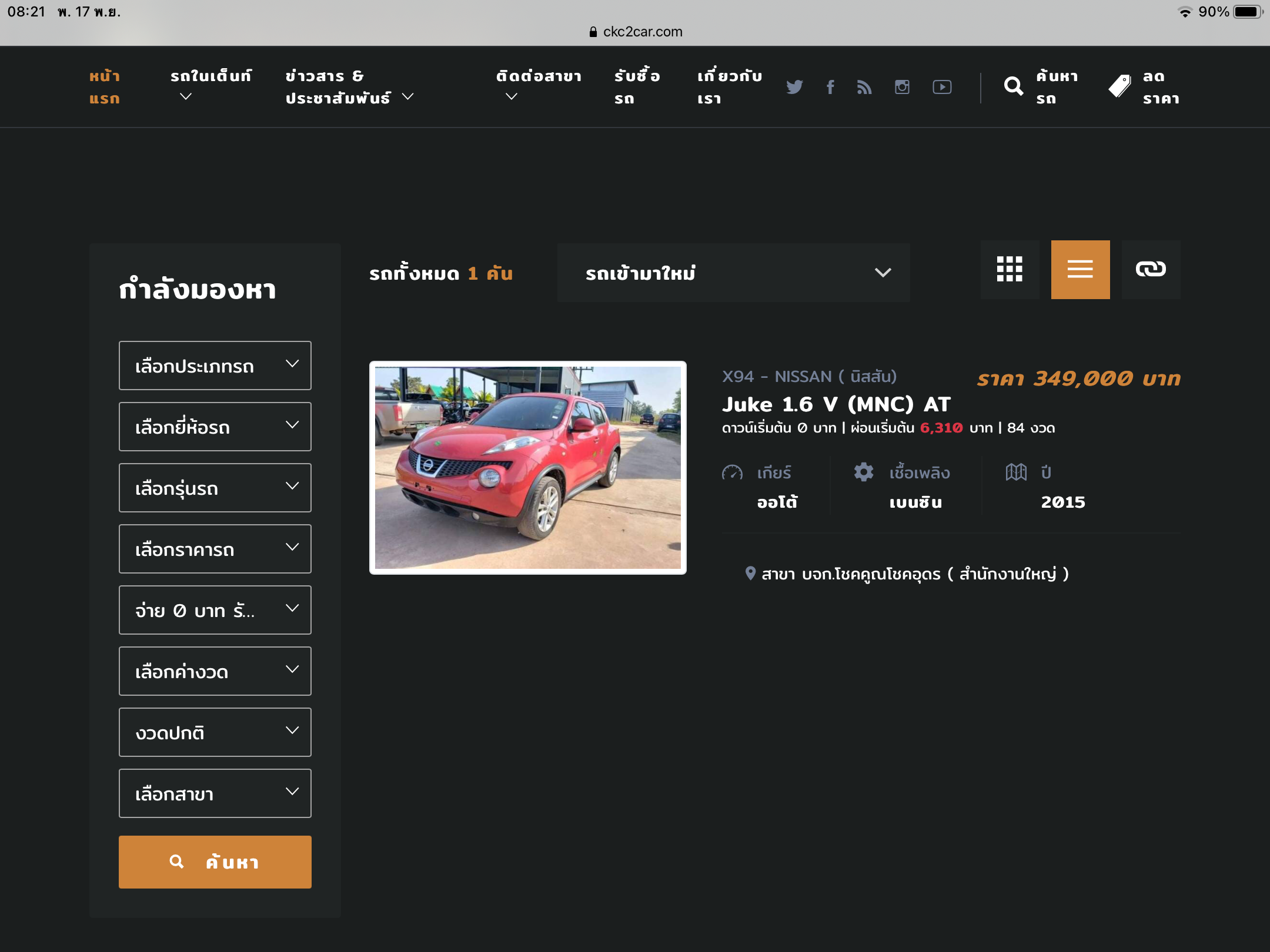Click the price tag discount icon
Viewport: 1270px width, 952px height.
[1119, 87]
